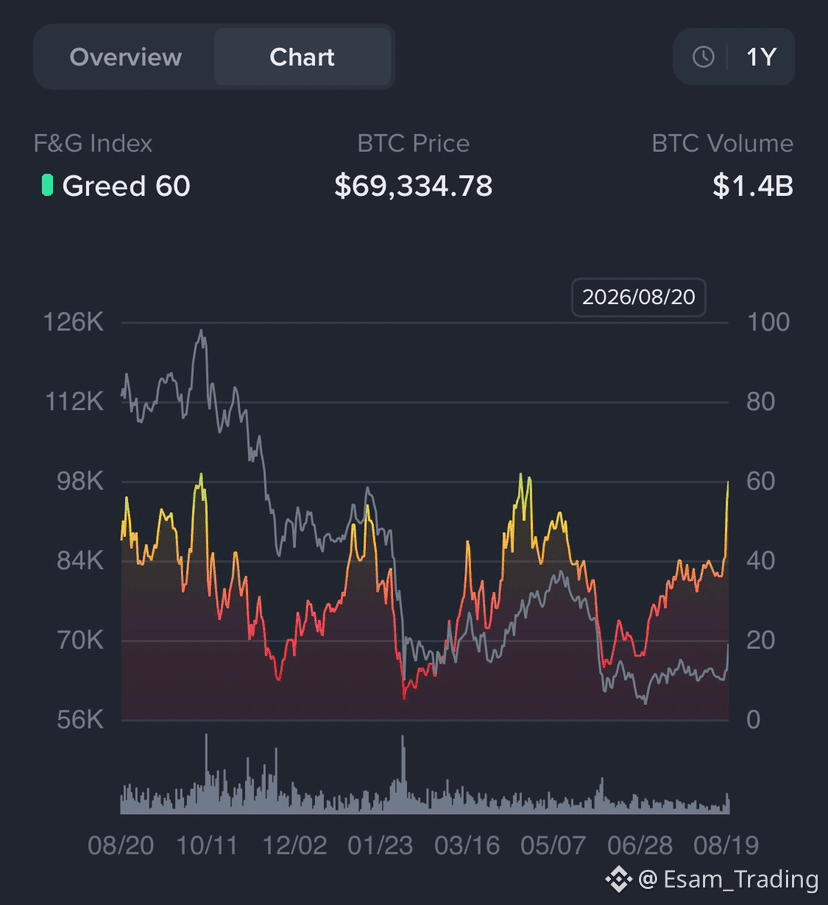Screen dimensions: 828x905
Task: Click the BTC price peak near 126K
Action: click(x=201, y=332)
